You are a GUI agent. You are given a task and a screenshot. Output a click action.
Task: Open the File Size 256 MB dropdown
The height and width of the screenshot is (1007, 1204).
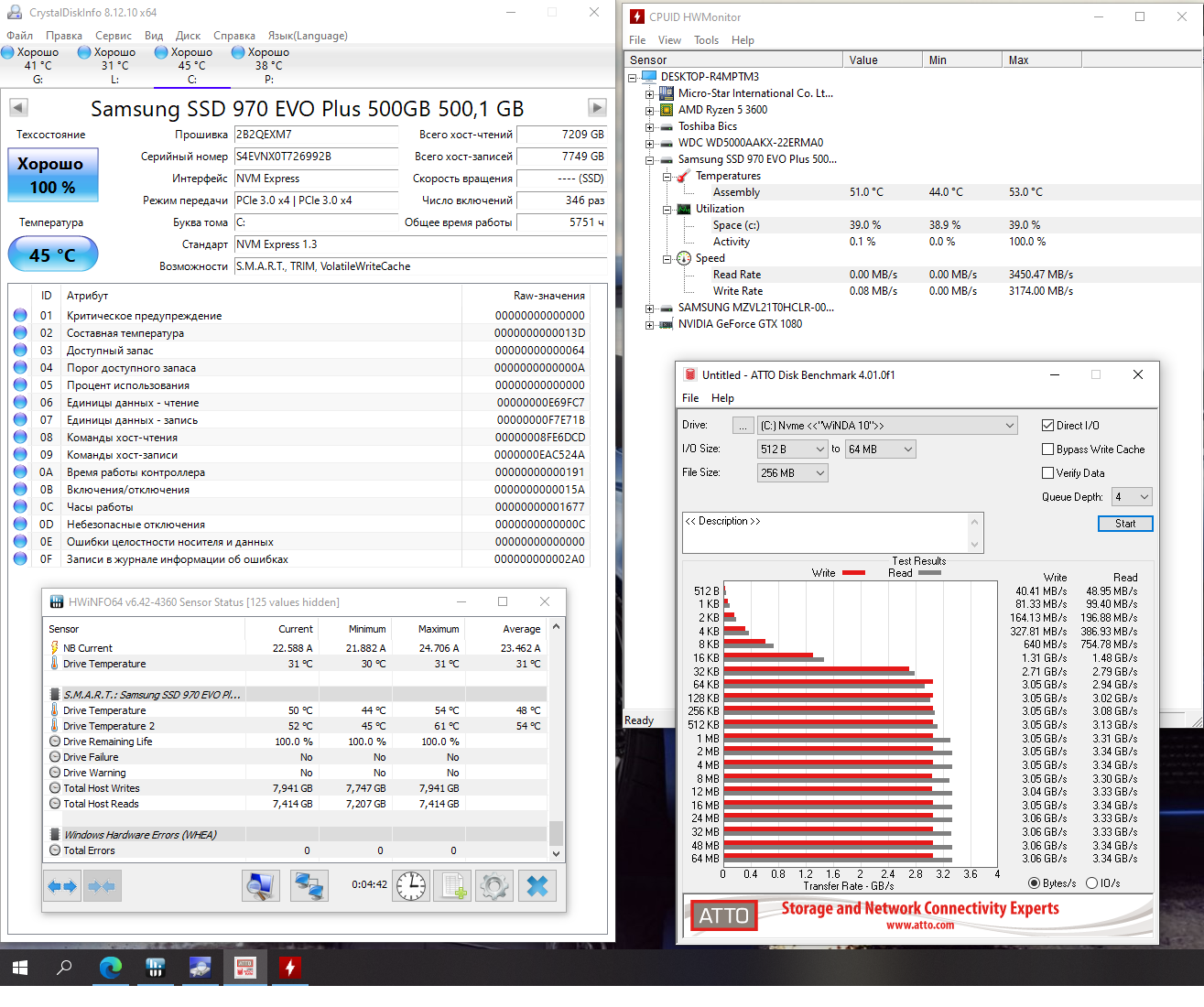point(793,473)
